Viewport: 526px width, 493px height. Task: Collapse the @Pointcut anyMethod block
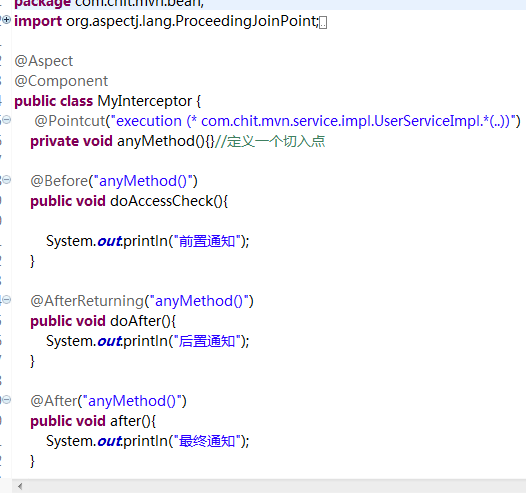tap(7, 120)
